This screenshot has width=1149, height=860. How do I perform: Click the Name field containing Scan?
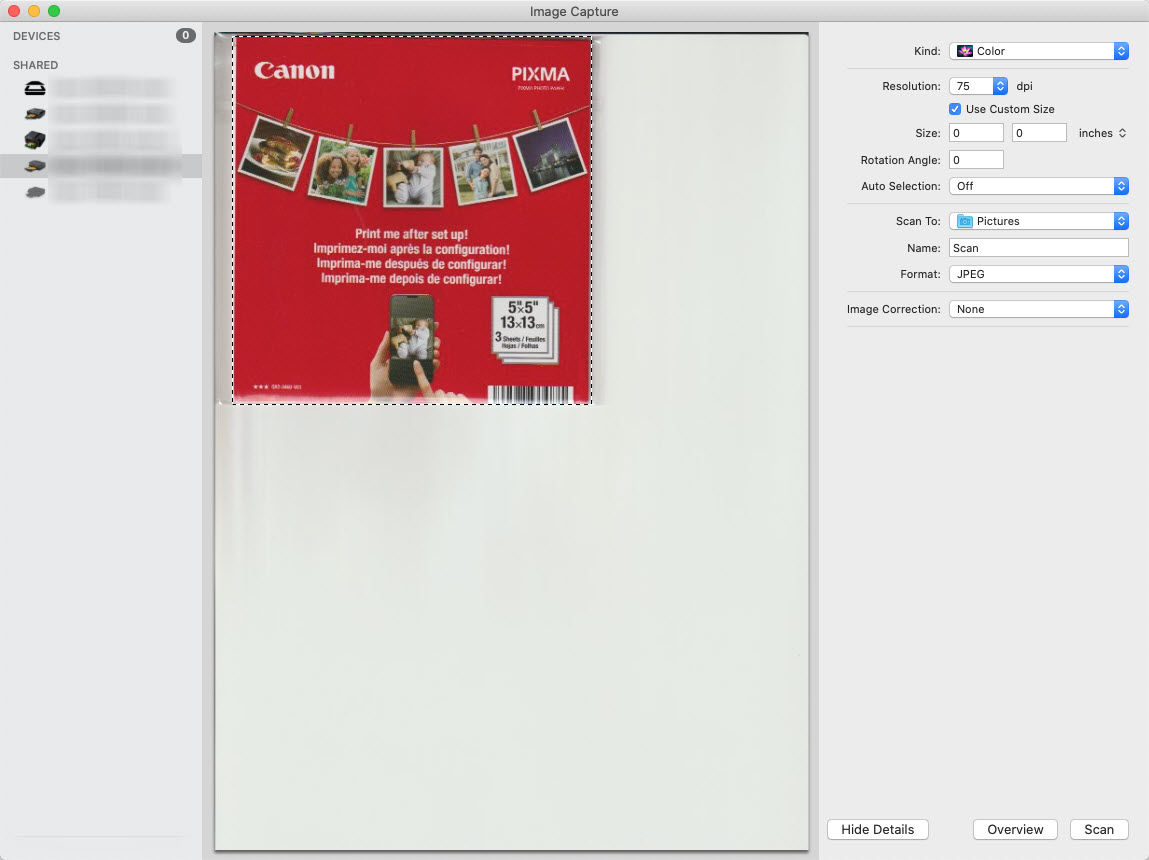click(1038, 247)
